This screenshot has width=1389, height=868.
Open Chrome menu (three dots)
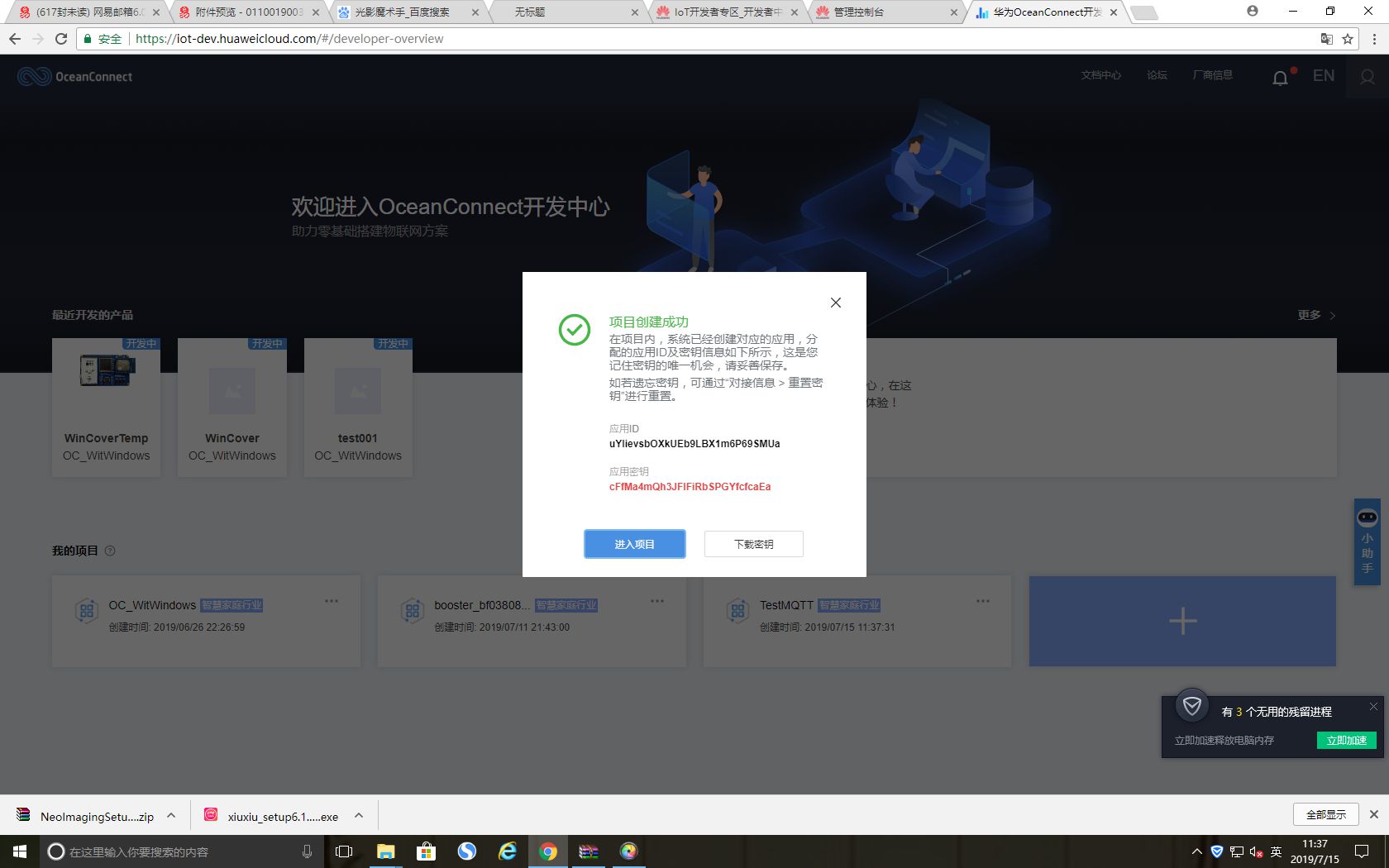[1374, 39]
